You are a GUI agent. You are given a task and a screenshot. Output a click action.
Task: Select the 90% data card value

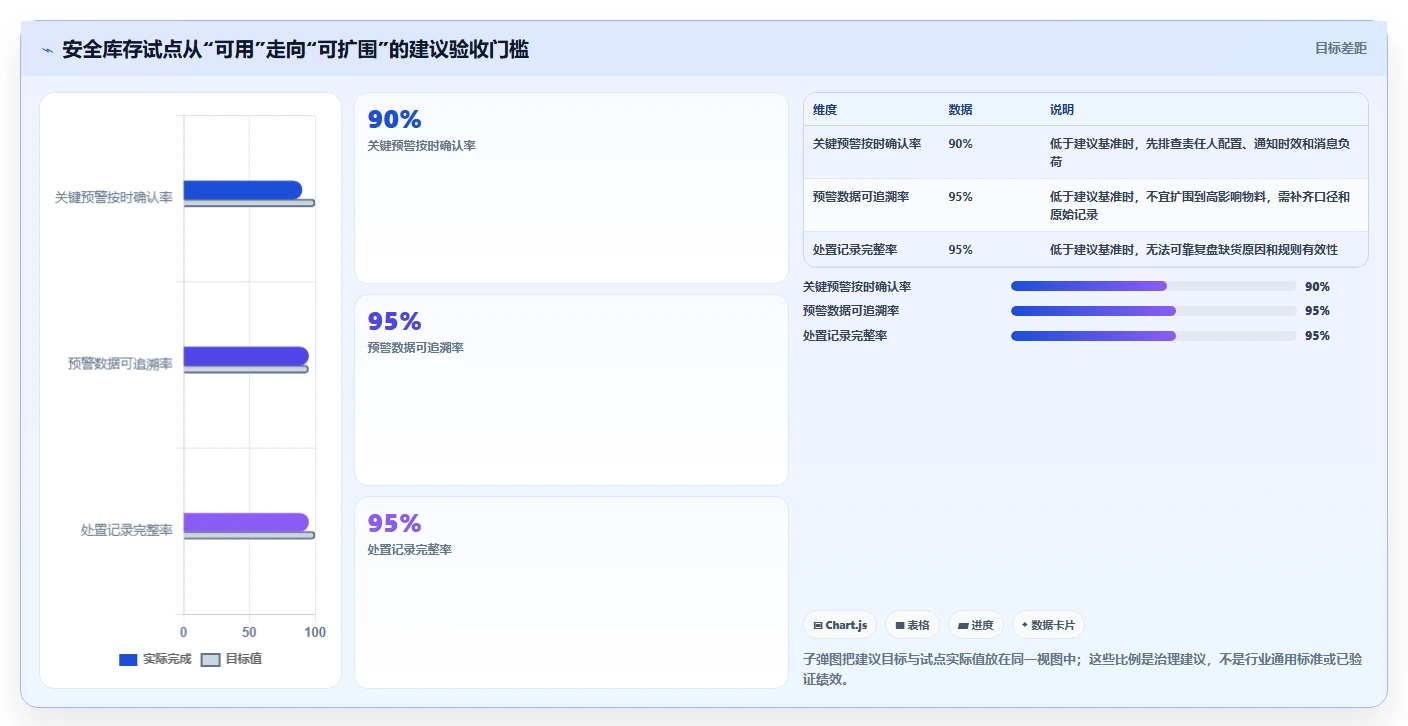click(x=395, y=120)
